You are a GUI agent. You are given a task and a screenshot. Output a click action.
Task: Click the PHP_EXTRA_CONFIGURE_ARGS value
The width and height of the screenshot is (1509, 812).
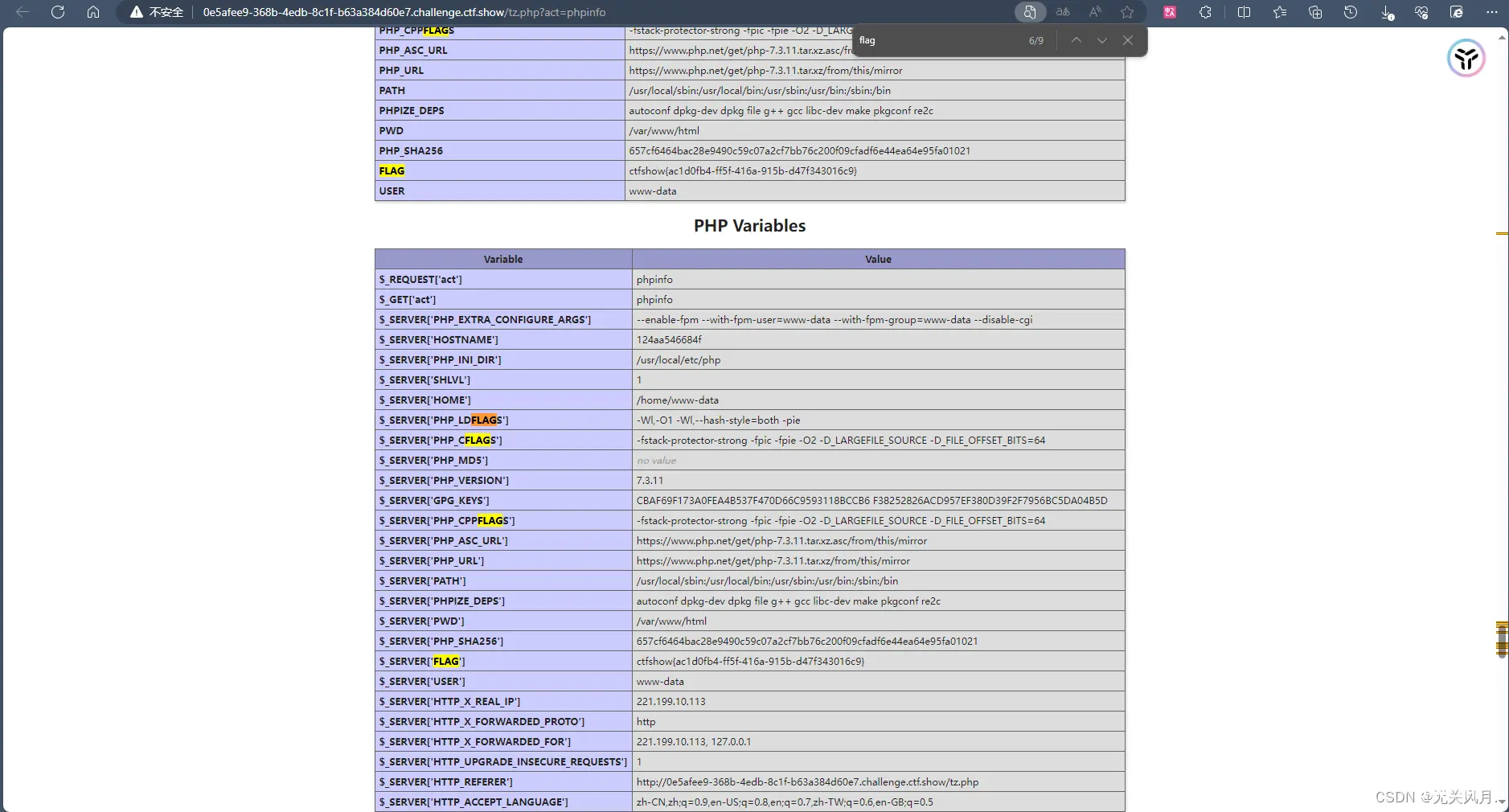click(x=834, y=319)
